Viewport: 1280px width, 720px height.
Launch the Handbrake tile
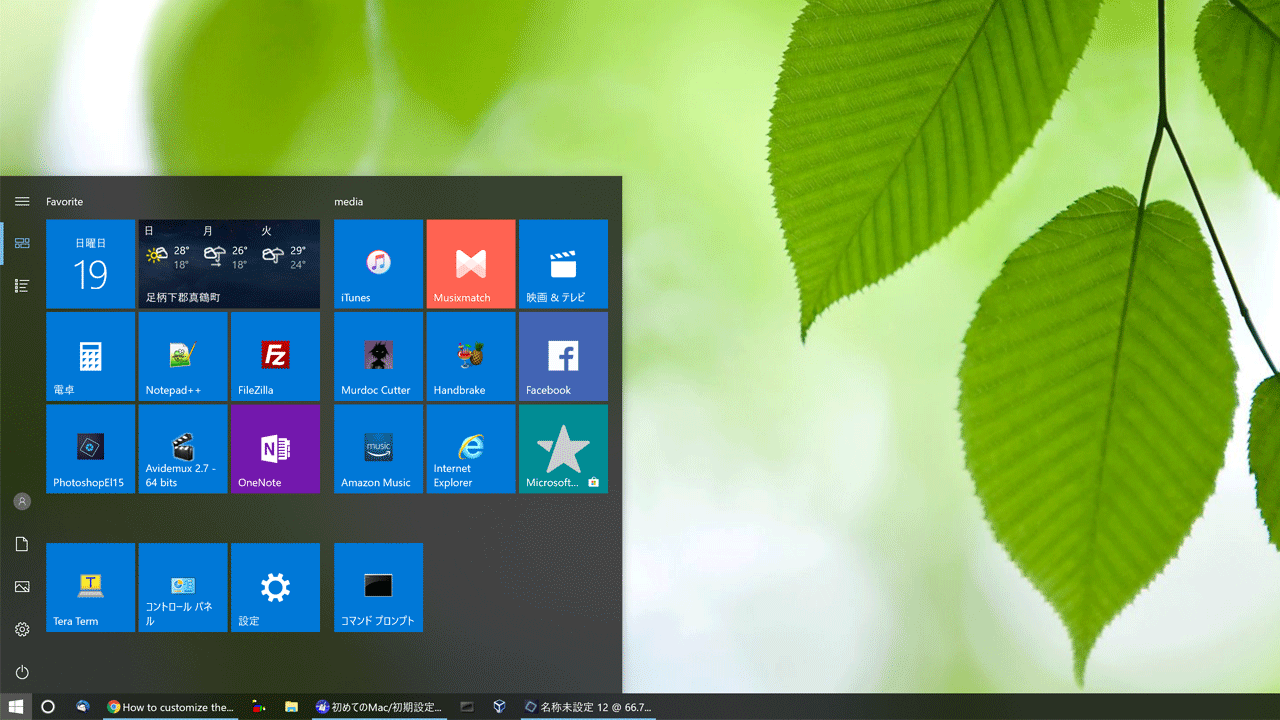[x=471, y=356]
